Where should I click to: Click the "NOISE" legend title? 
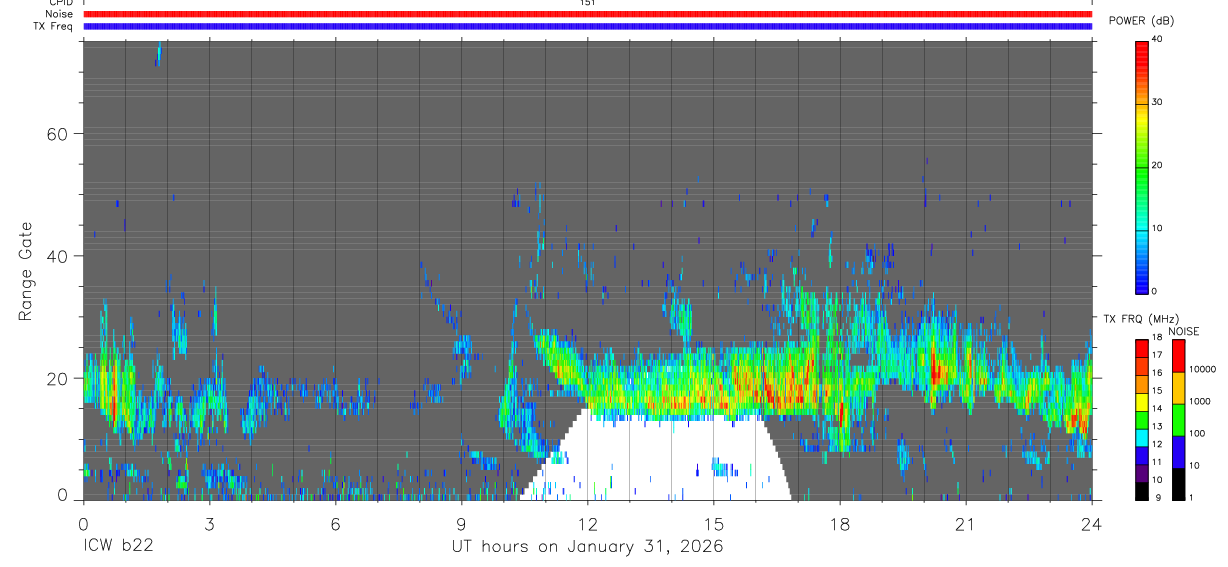pyautogui.click(x=1183, y=331)
